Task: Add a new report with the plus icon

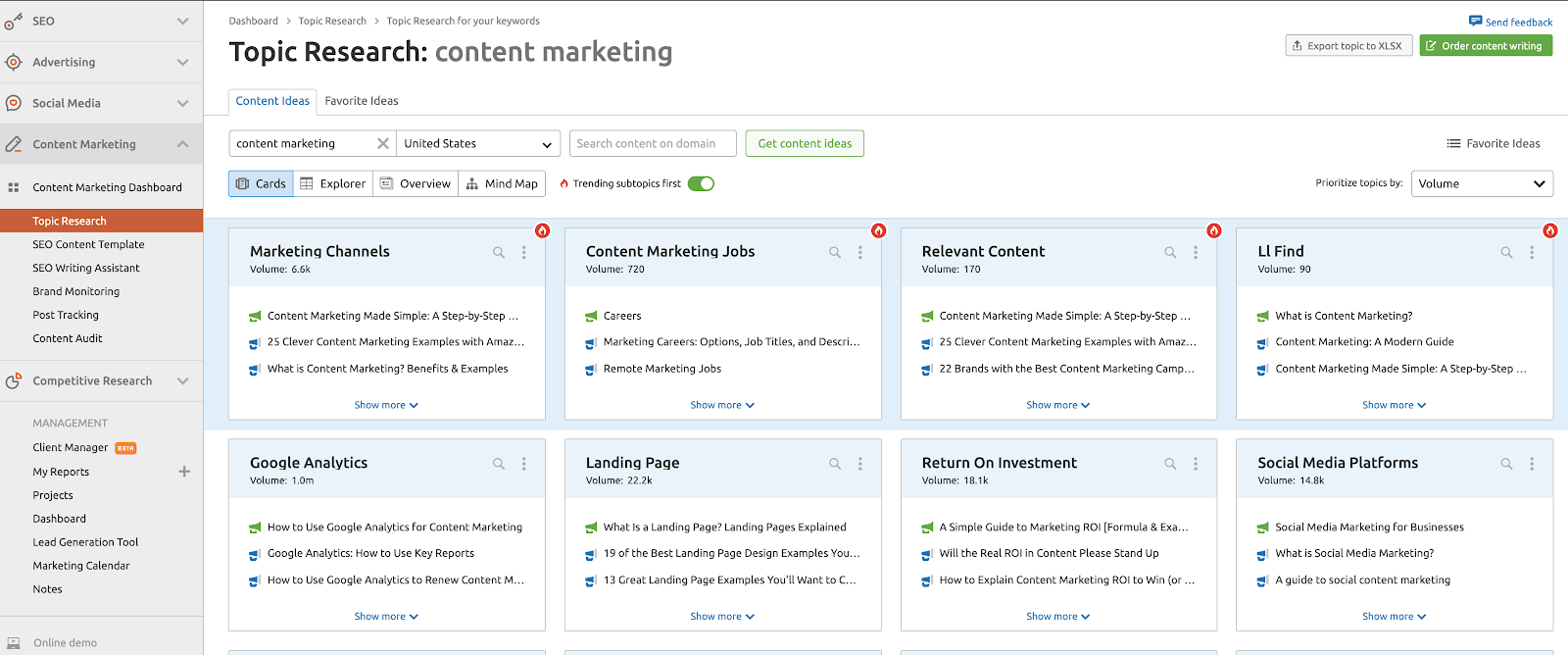Action: tap(184, 472)
